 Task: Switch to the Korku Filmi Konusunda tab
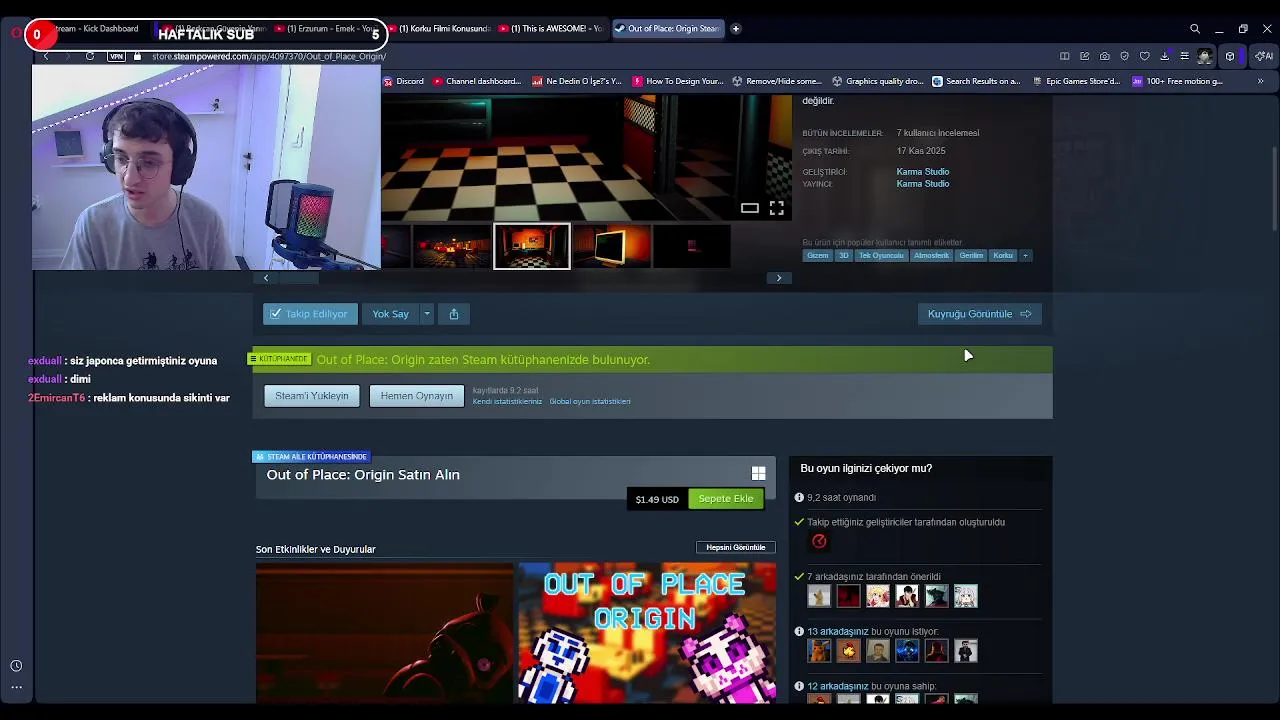[440, 28]
